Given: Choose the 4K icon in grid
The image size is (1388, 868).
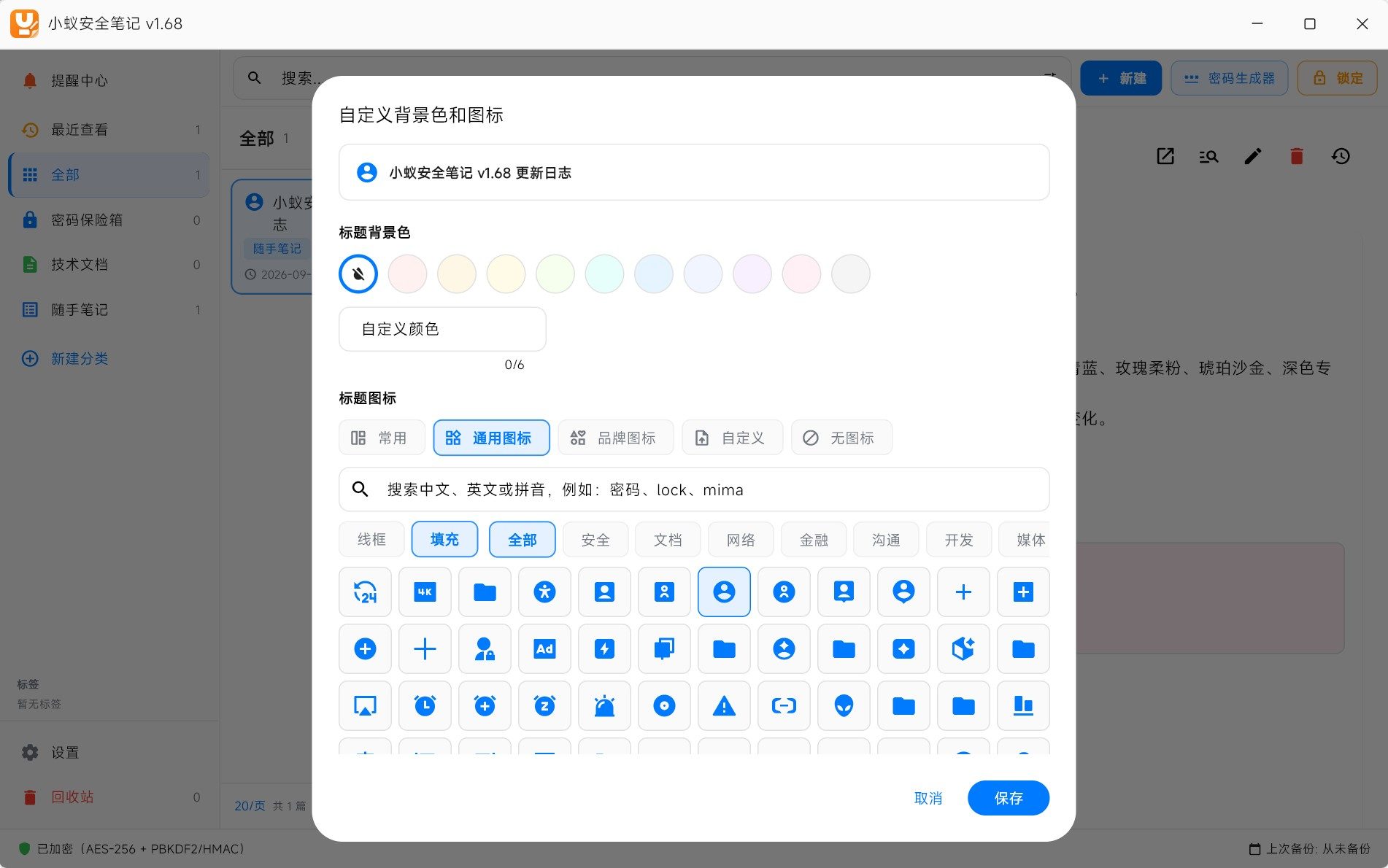Looking at the screenshot, I should [425, 592].
